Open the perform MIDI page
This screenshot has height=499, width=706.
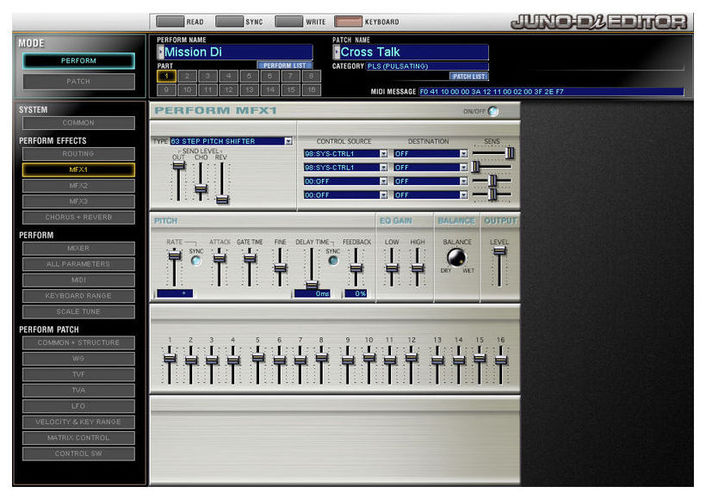pyautogui.click(x=78, y=280)
